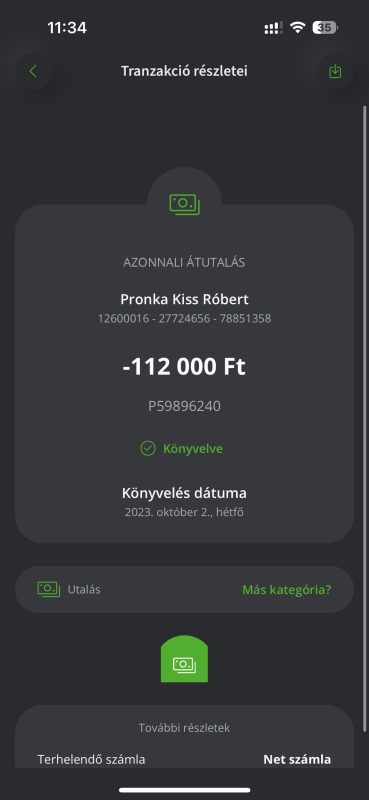Expand the További részletek section
Screen dimensions: 369x800
[x=184, y=728]
